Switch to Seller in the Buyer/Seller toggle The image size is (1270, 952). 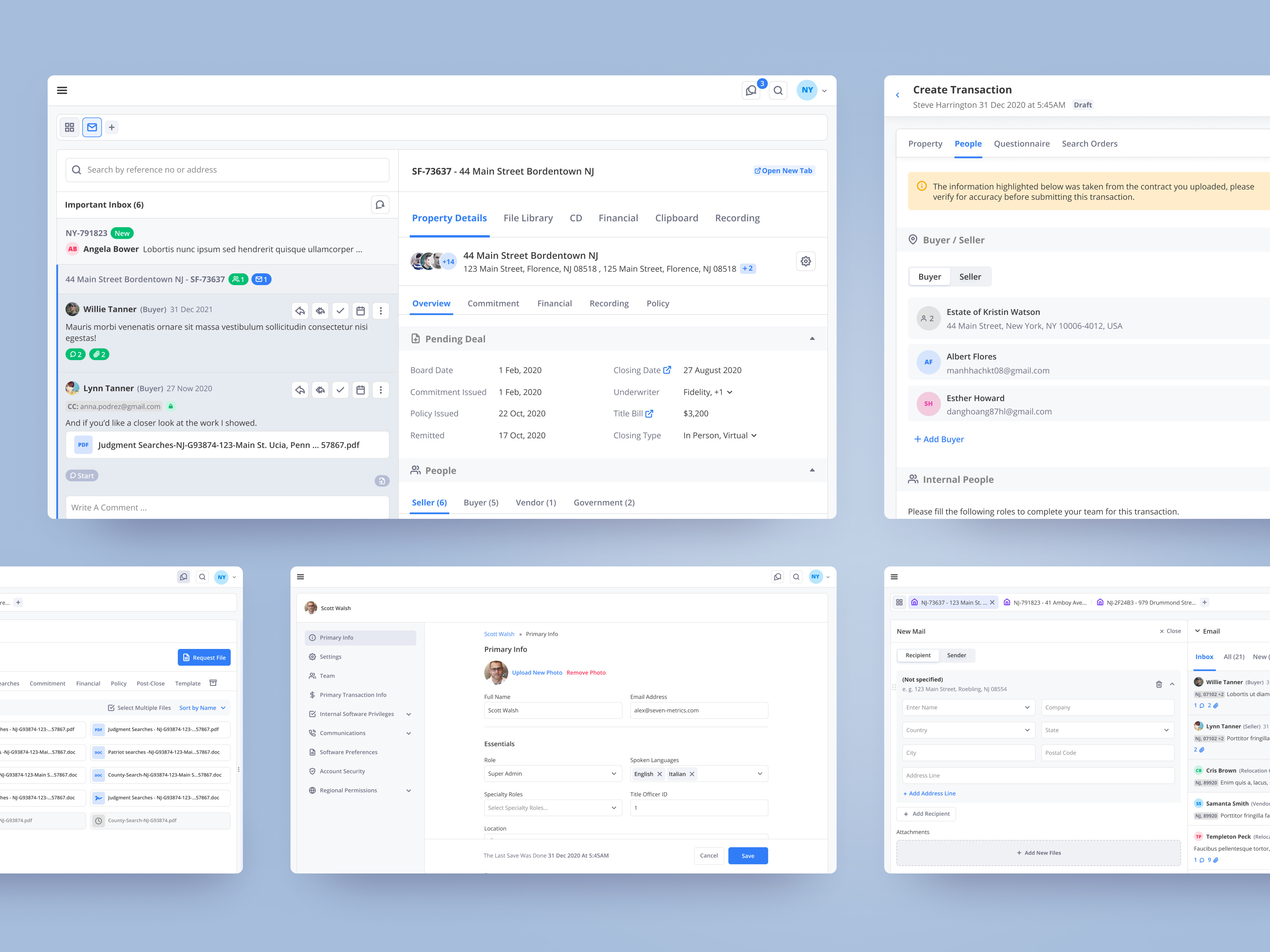pyautogui.click(x=970, y=276)
